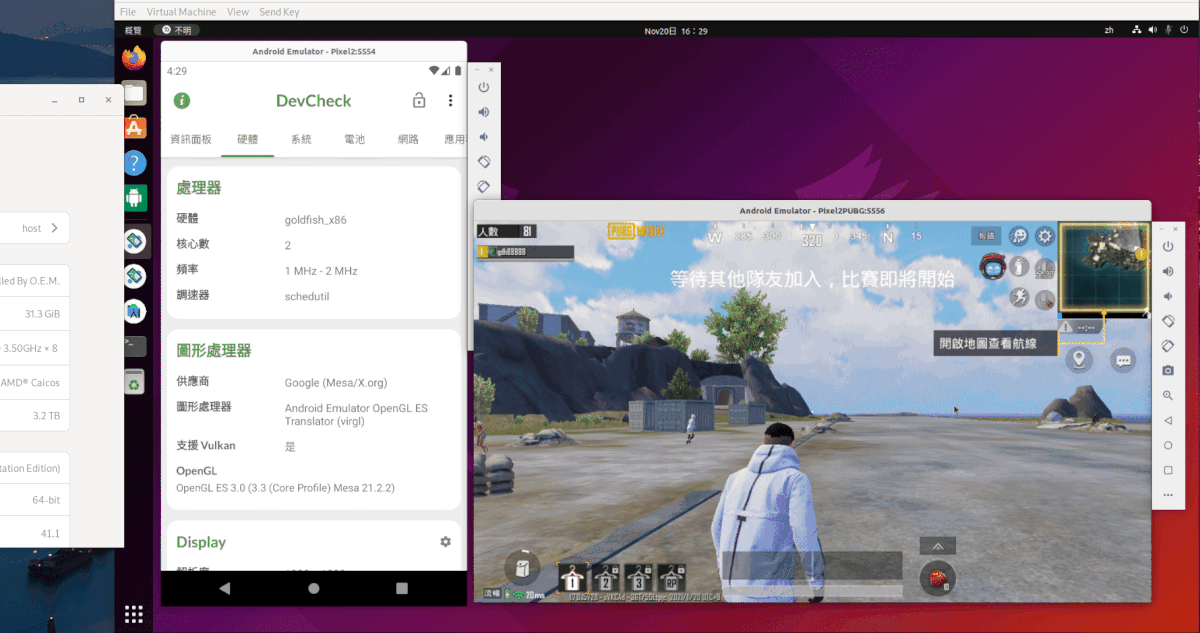Viewport: 1200px width, 633px height.
Task: Expand host row chevron in left window
Action: point(54,228)
